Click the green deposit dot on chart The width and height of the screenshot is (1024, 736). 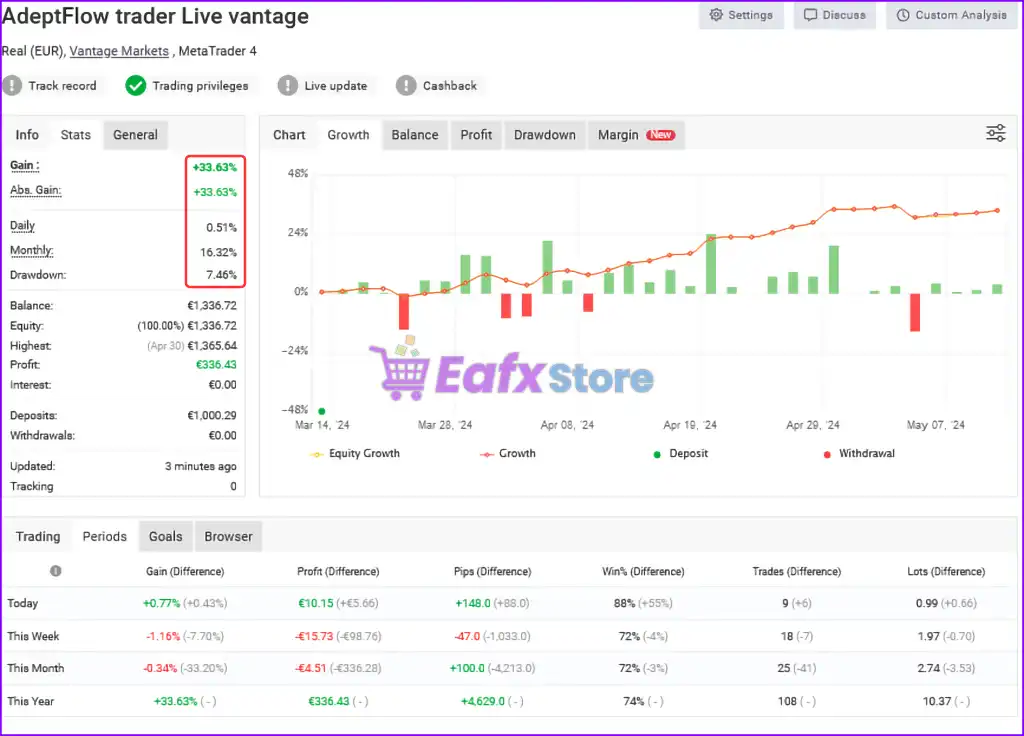321,411
